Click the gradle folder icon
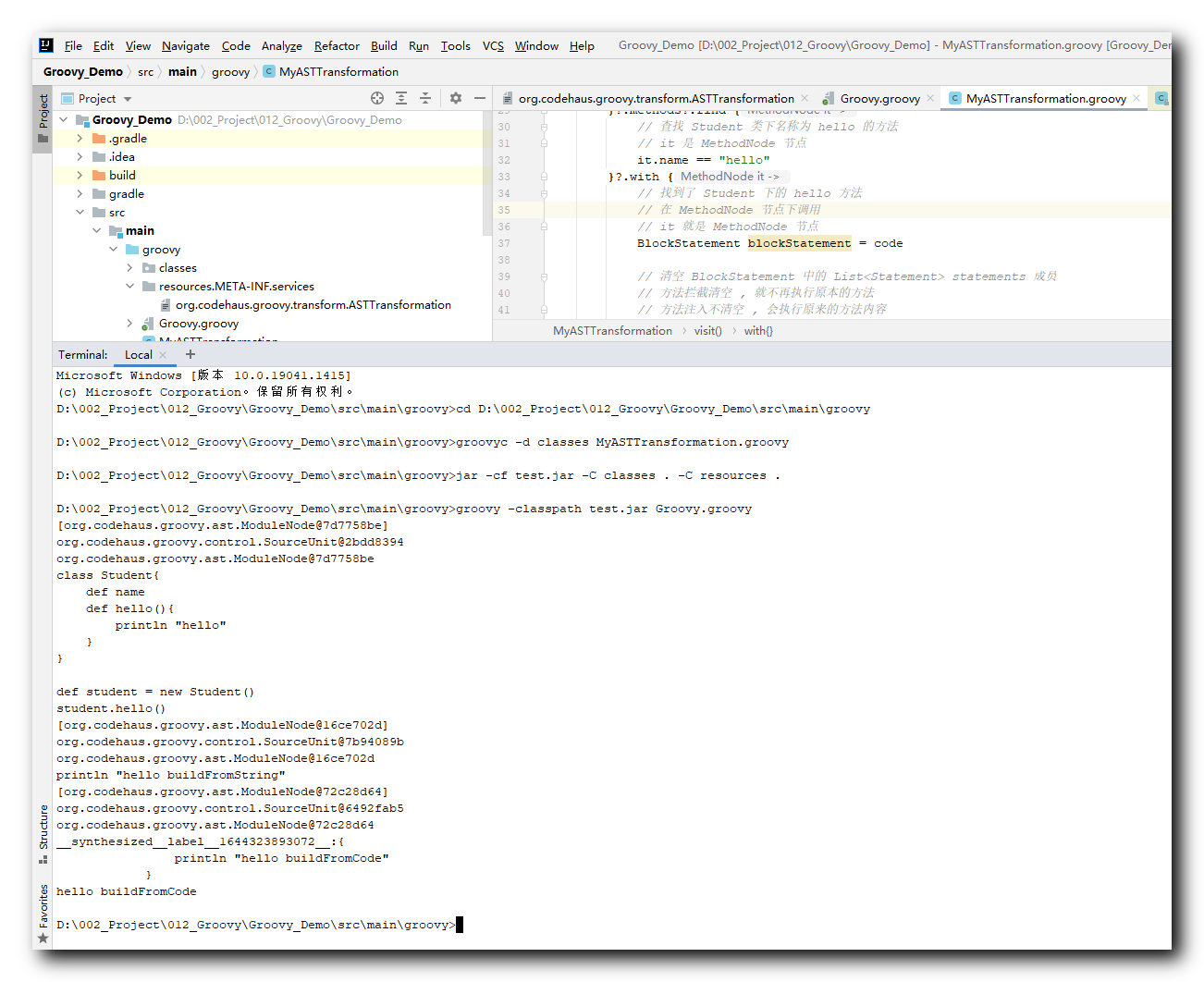Viewport: 1204px width, 982px height. click(x=99, y=194)
